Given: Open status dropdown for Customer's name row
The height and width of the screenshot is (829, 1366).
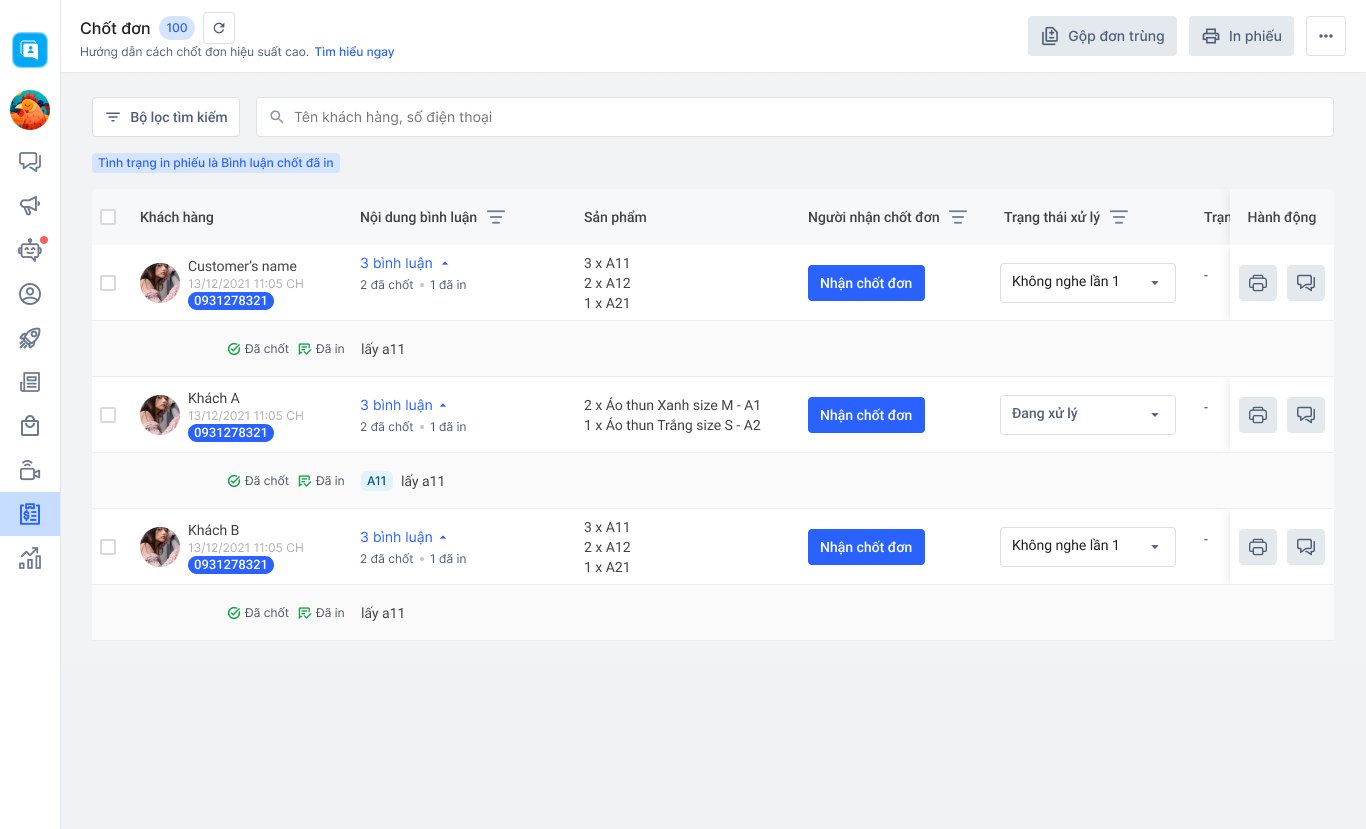Looking at the screenshot, I should (1088, 282).
